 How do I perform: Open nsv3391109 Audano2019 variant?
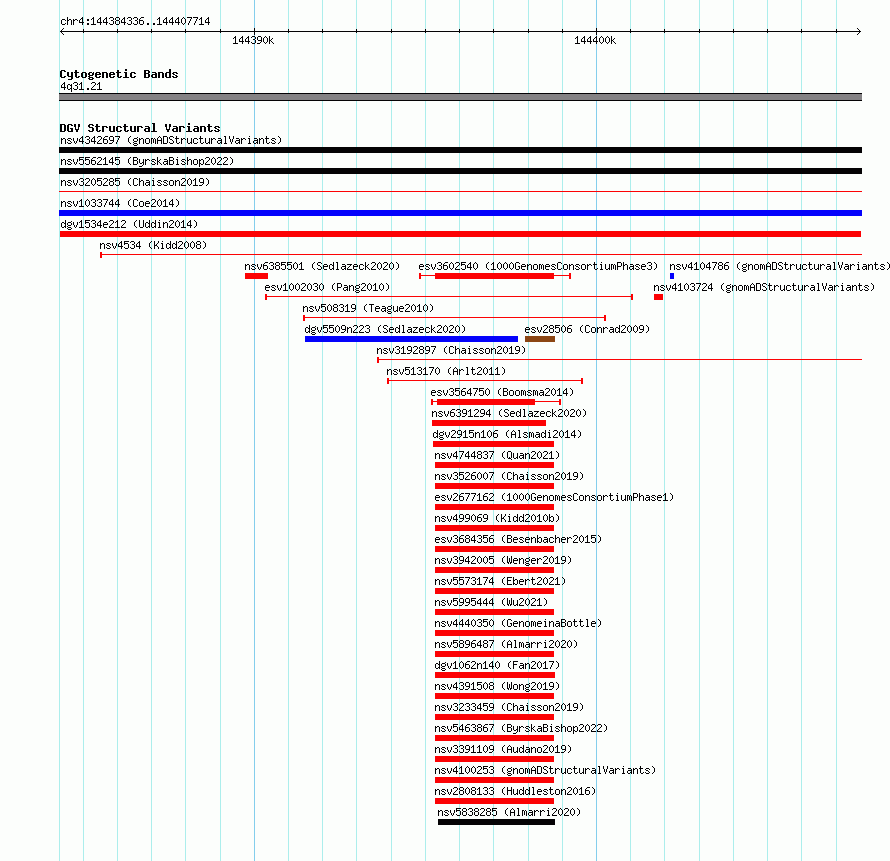click(x=503, y=749)
